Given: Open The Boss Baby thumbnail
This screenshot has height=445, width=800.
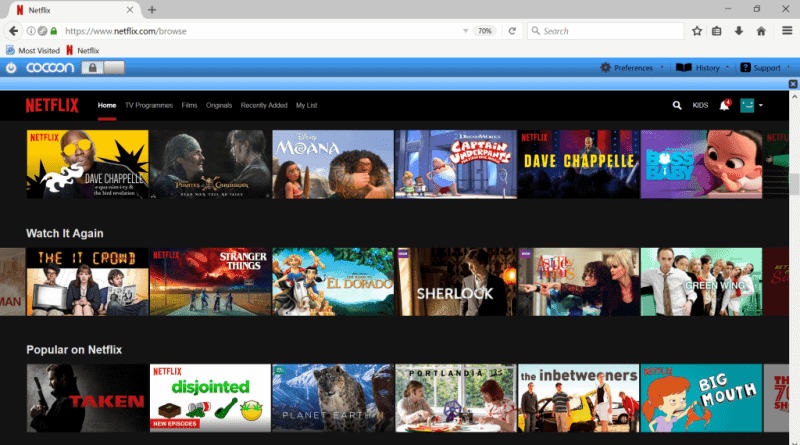Looking at the screenshot, I should tap(702, 164).
